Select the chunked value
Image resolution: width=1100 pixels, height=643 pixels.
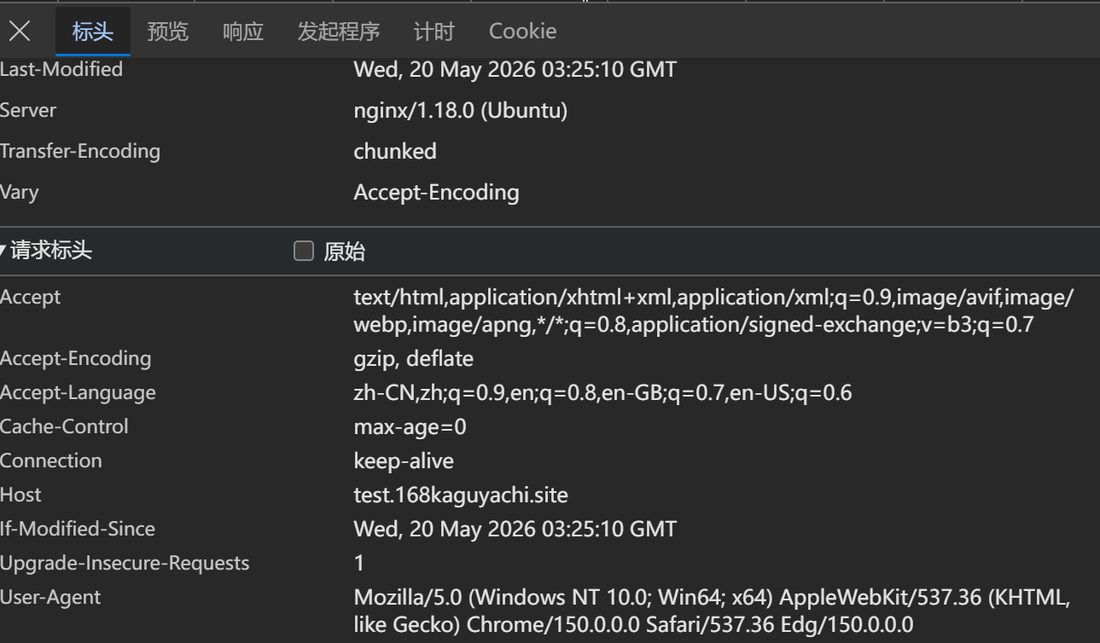click(x=395, y=151)
